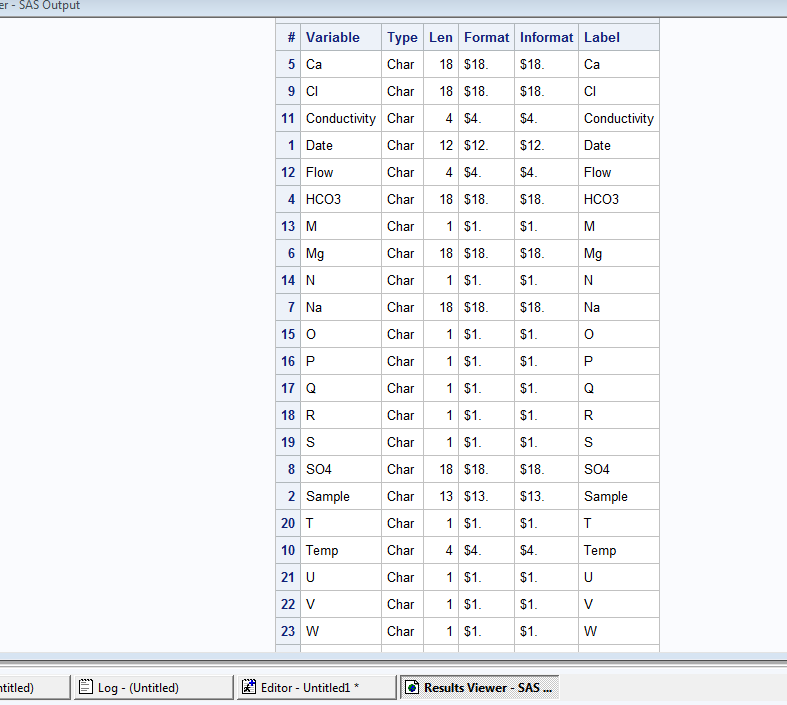This screenshot has height=705, width=787.
Task: Click row number 20 cell
Action: tap(288, 523)
